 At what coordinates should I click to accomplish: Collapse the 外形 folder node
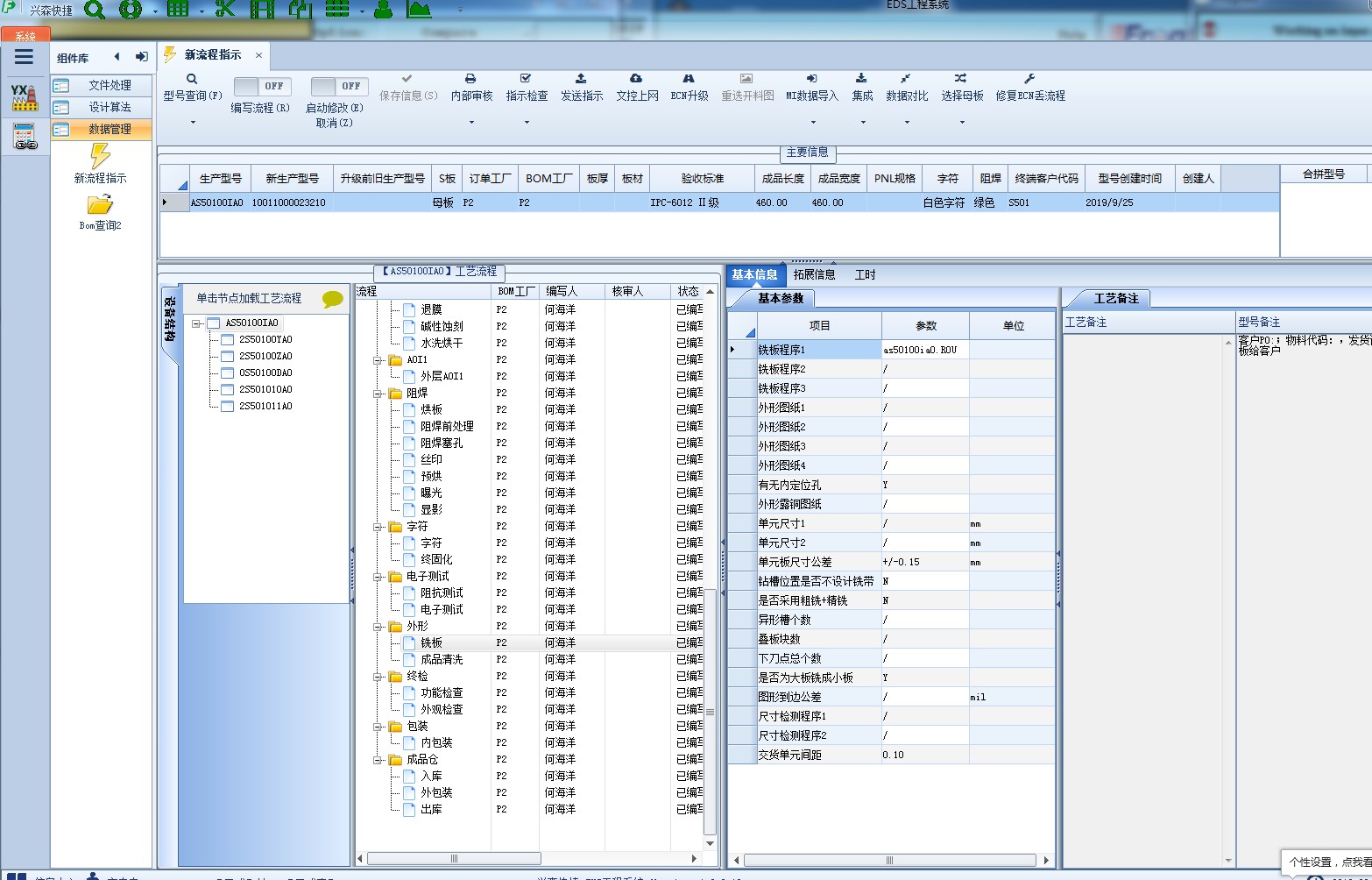(378, 627)
